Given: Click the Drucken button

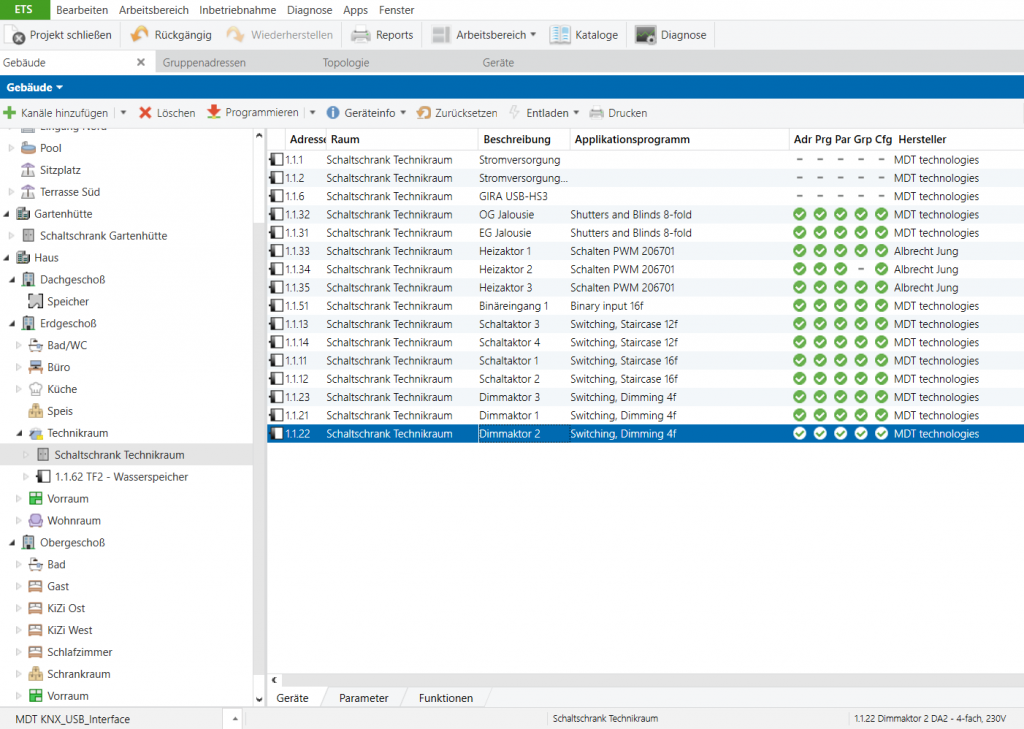Looking at the screenshot, I should point(618,113).
